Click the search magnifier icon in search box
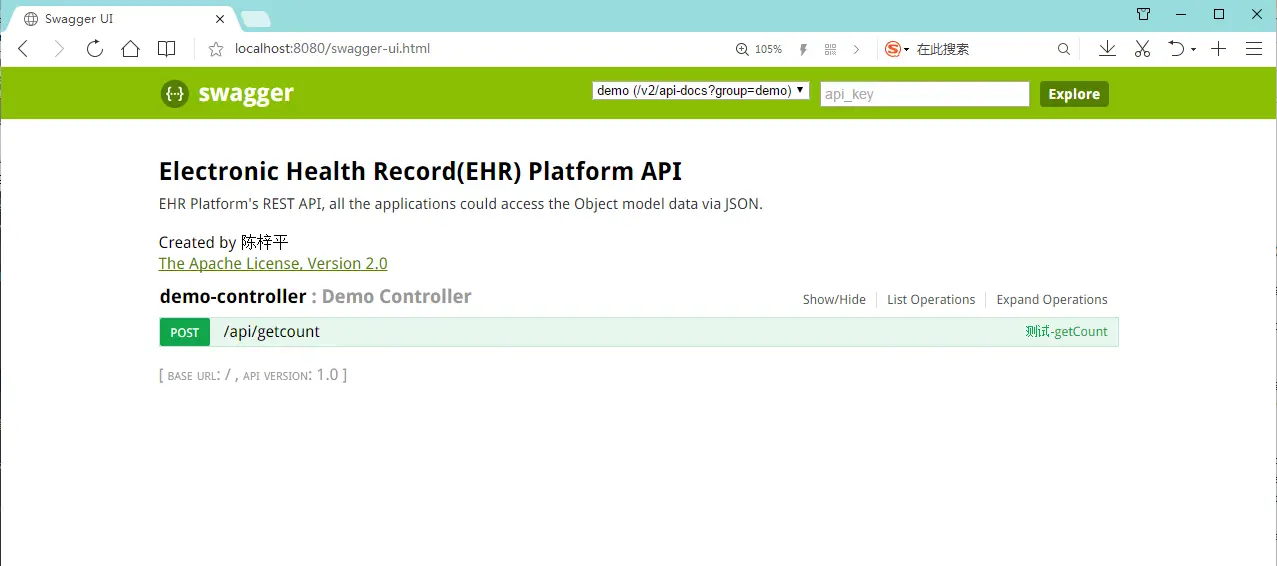1277x566 pixels. coord(1064,49)
